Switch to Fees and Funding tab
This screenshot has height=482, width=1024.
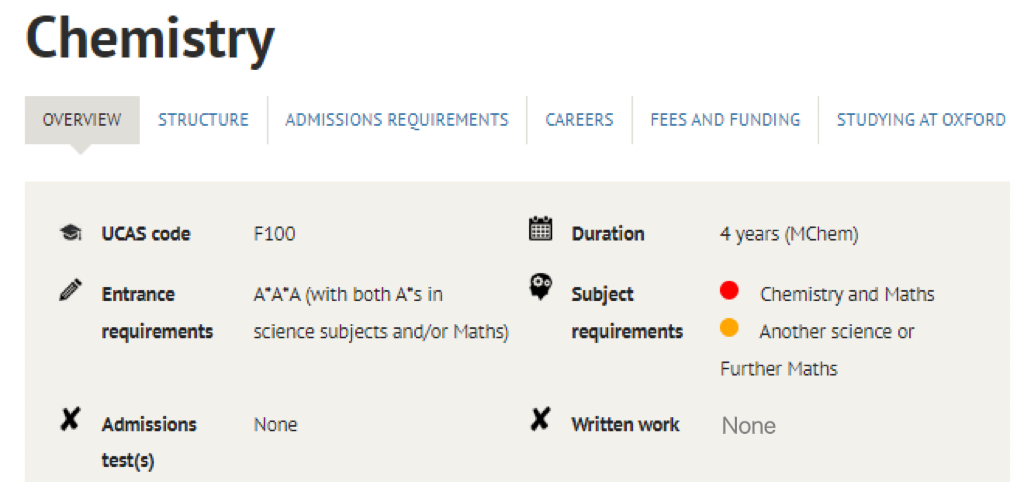(725, 120)
